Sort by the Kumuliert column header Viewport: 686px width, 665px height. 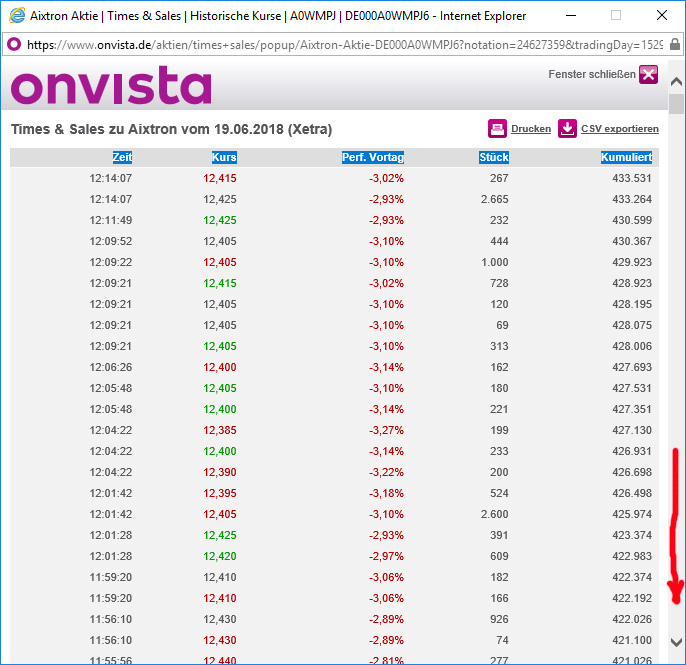(x=626, y=157)
